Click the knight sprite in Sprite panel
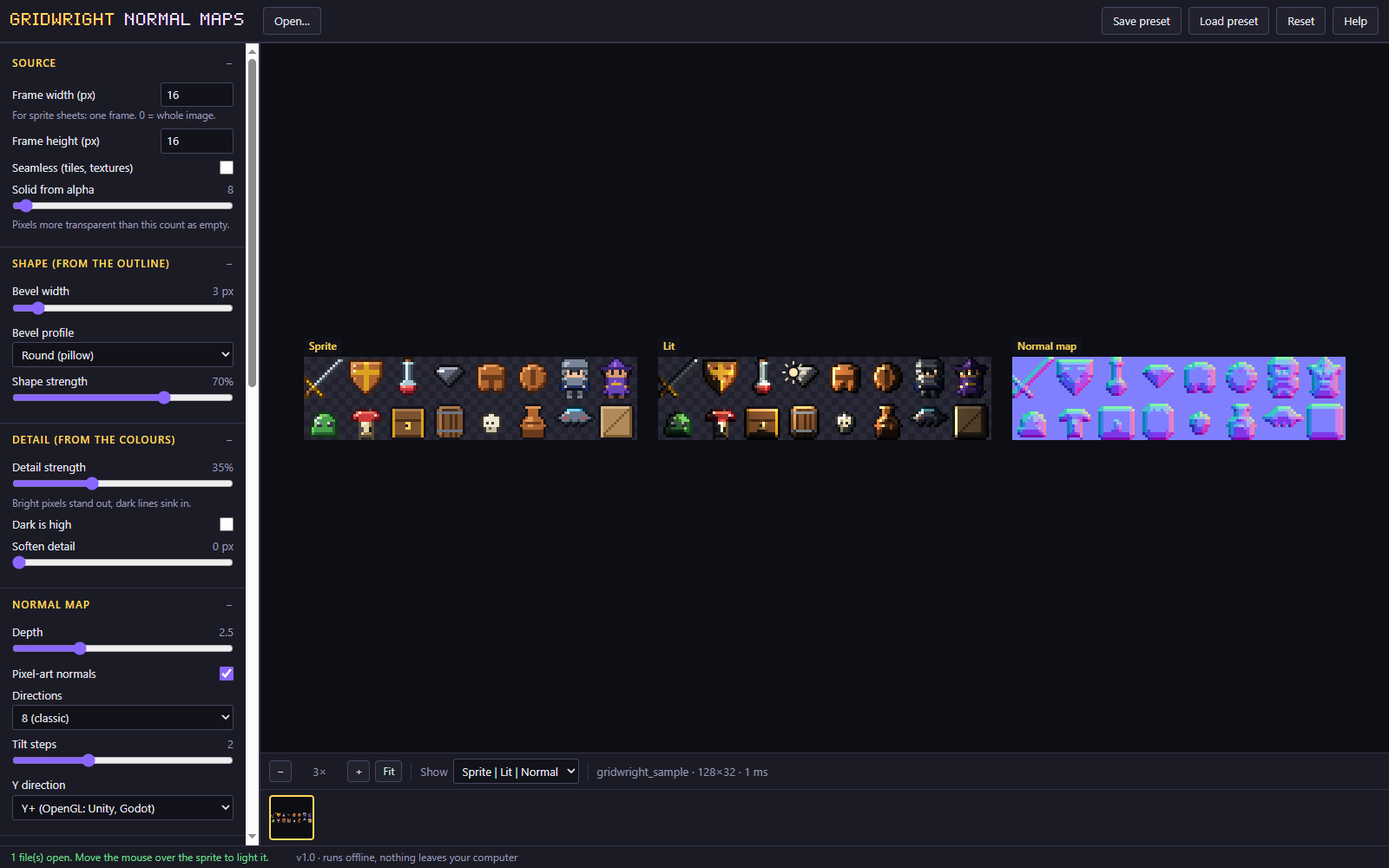Image resolution: width=1389 pixels, height=868 pixels. coord(575,378)
